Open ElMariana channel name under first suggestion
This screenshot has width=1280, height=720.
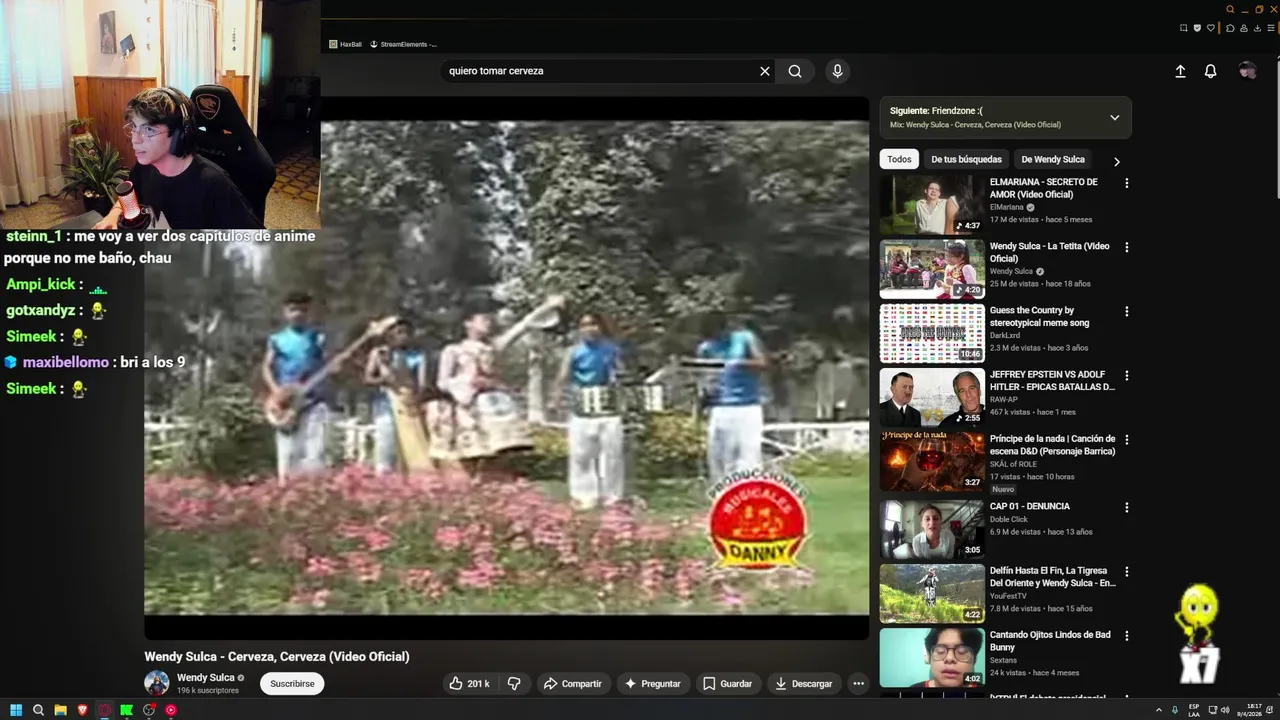tap(1007, 207)
